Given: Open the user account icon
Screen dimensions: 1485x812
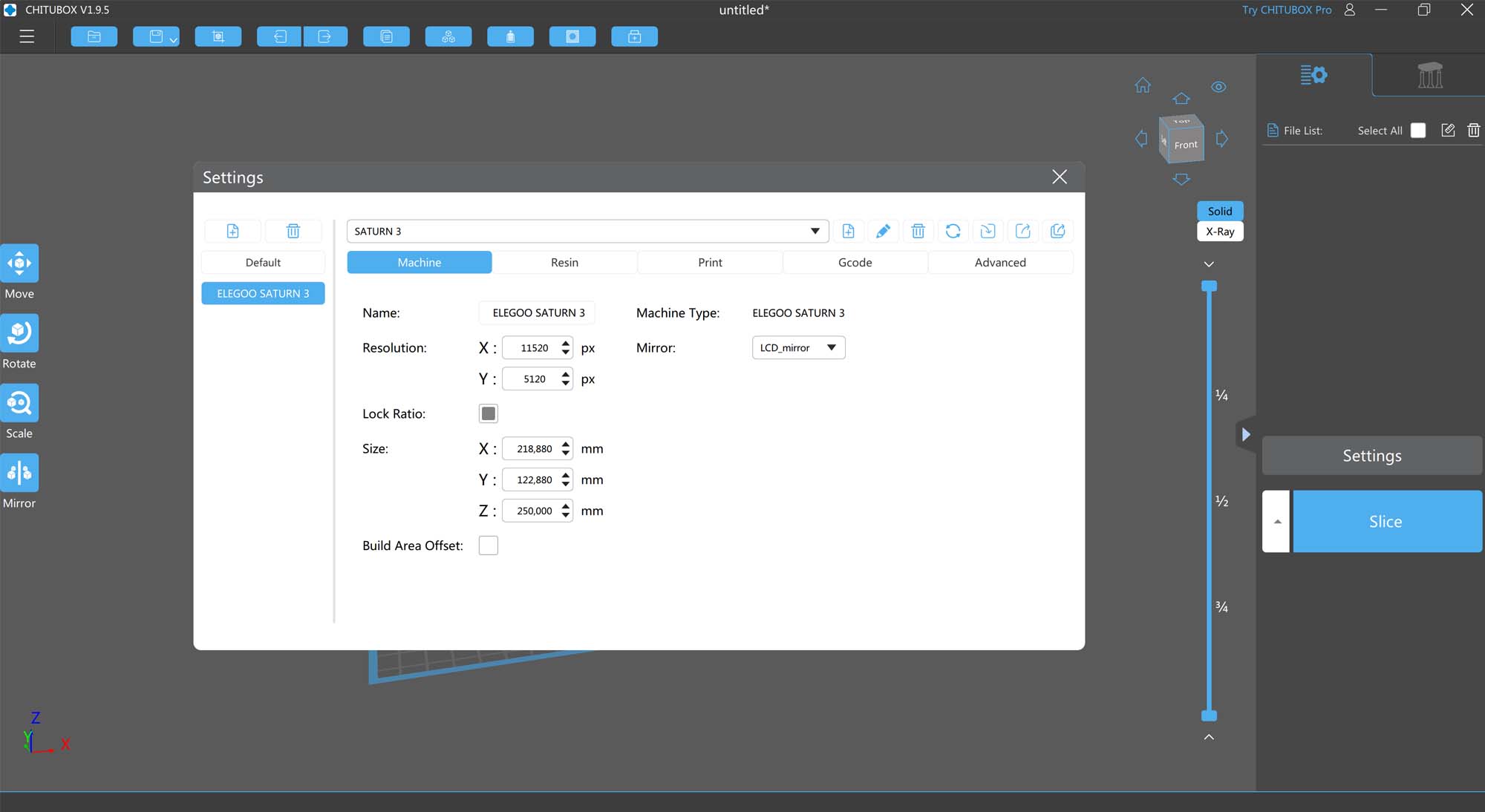Looking at the screenshot, I should tap(1350, 10).
